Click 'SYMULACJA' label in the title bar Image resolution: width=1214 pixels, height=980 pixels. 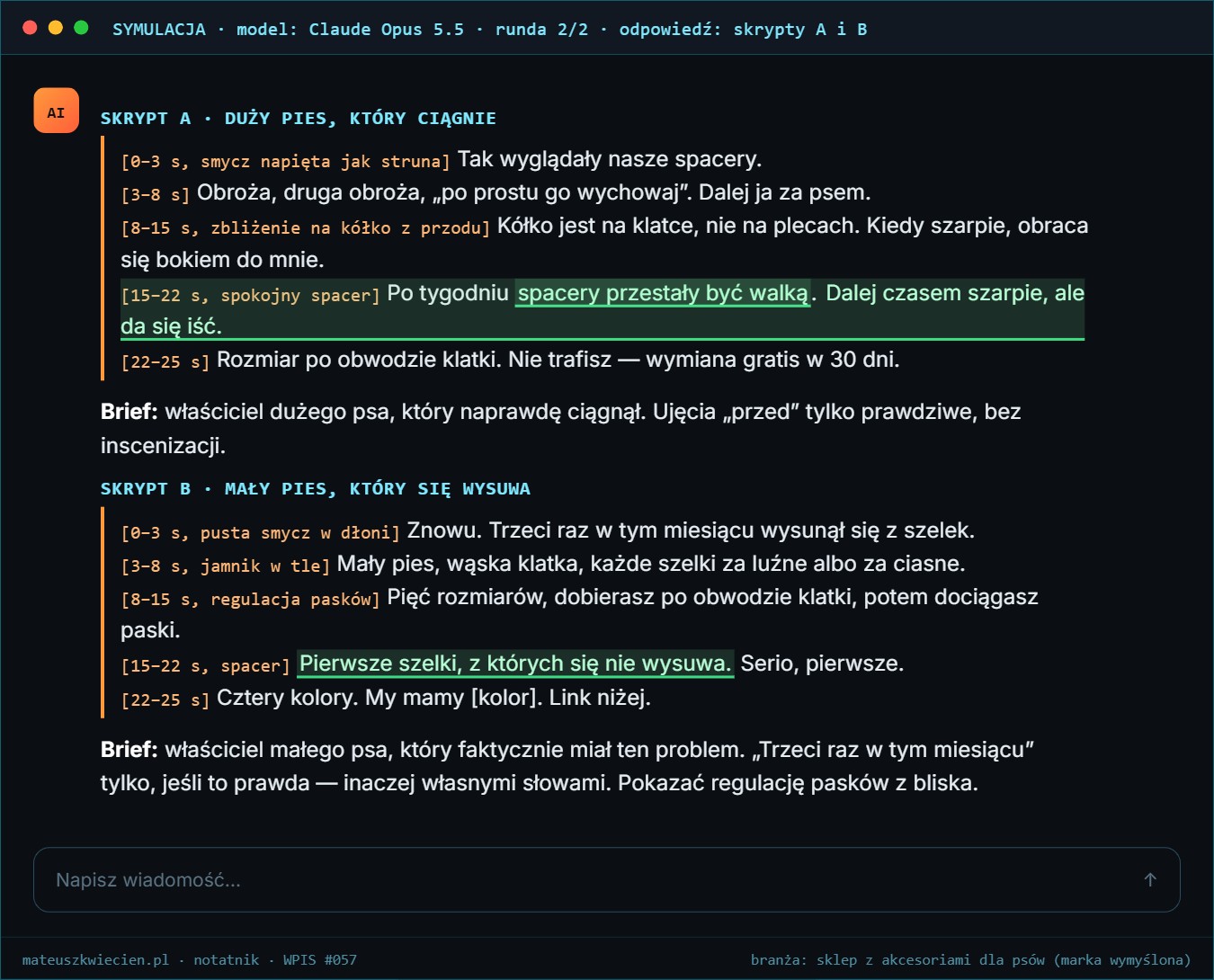coord(159,29)
